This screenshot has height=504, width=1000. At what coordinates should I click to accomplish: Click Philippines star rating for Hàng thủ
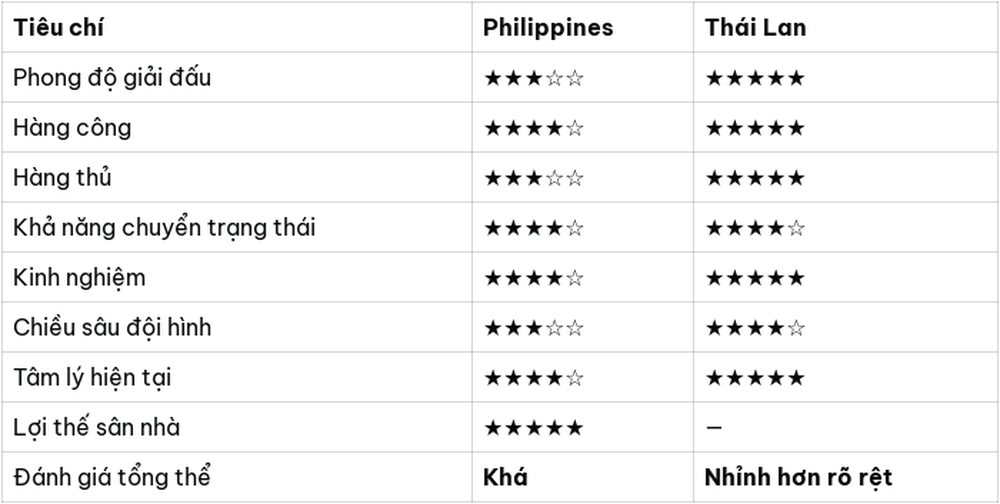(534, 178)
